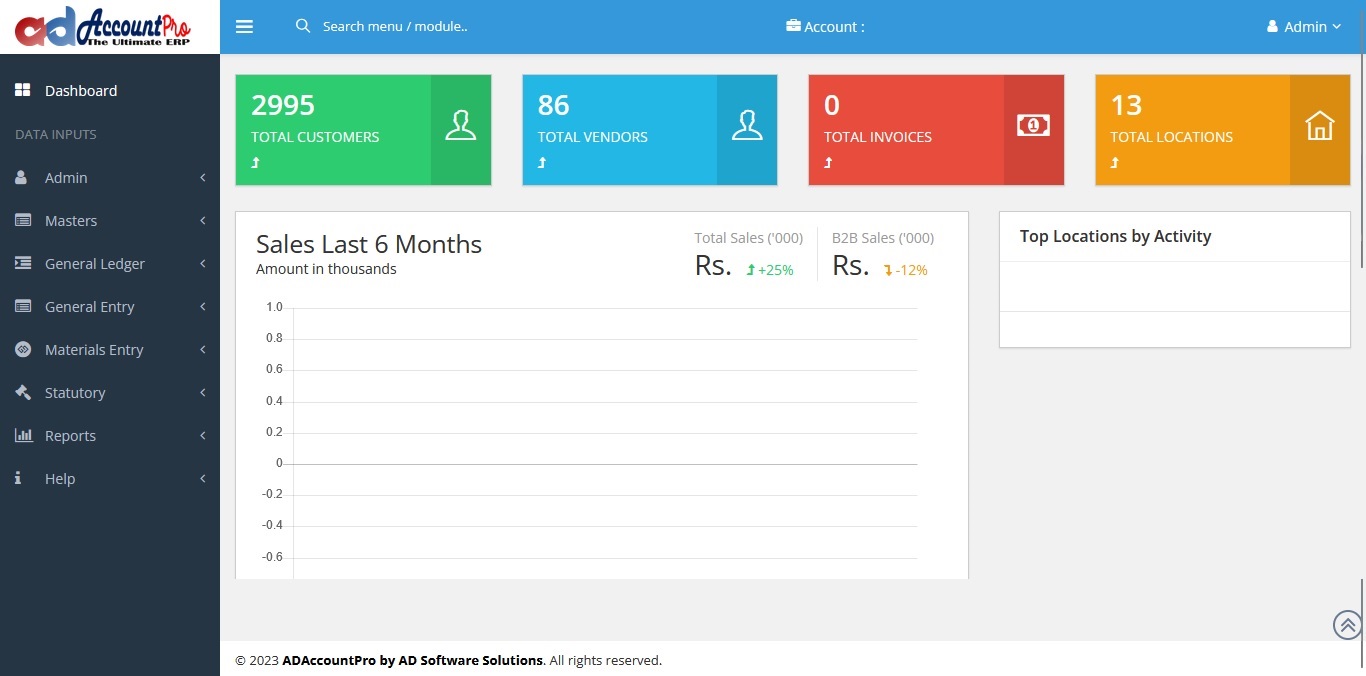Click the scroll-to-top double chevron icon
This screenshot has height=676, width=1366.
click(1347, 625)
